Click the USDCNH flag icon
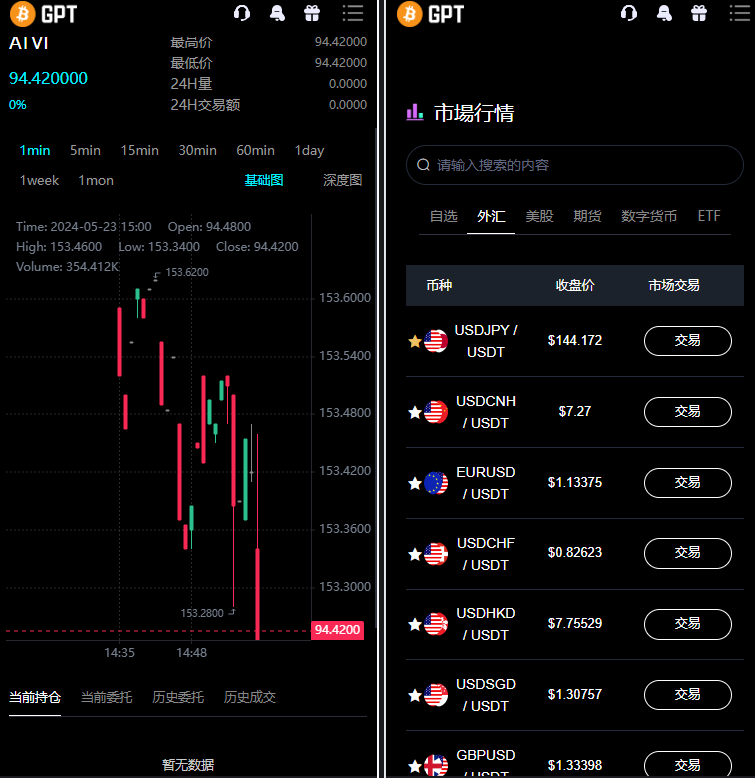This screenshot has height=778, width=755. point(436,412)
